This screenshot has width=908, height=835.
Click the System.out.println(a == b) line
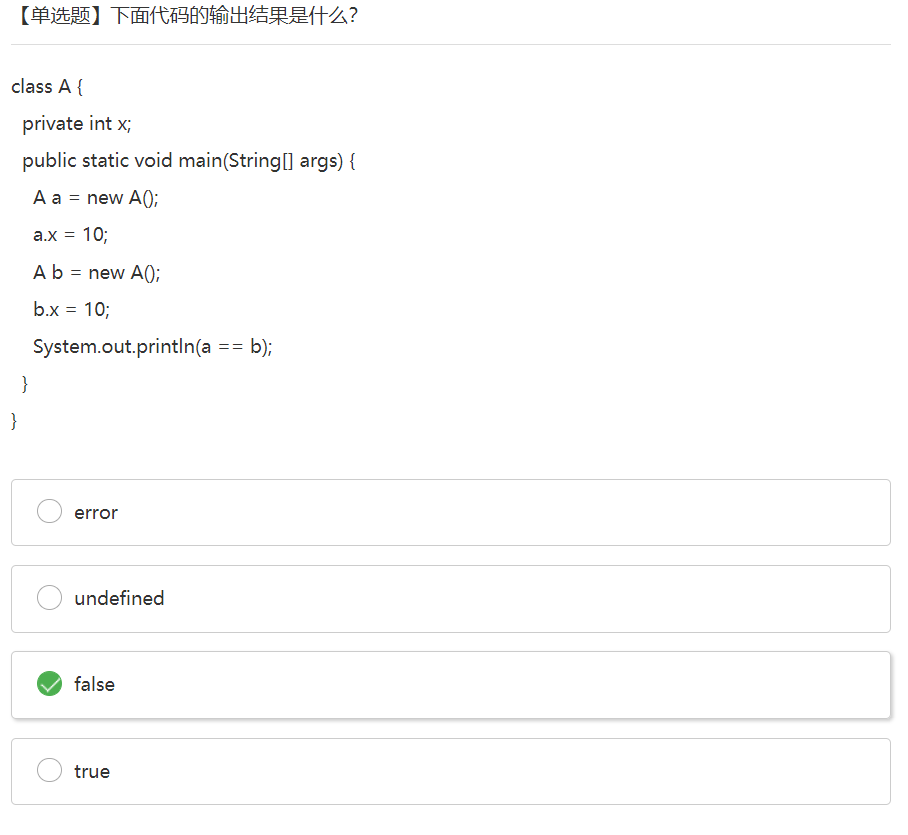[153, 347]
